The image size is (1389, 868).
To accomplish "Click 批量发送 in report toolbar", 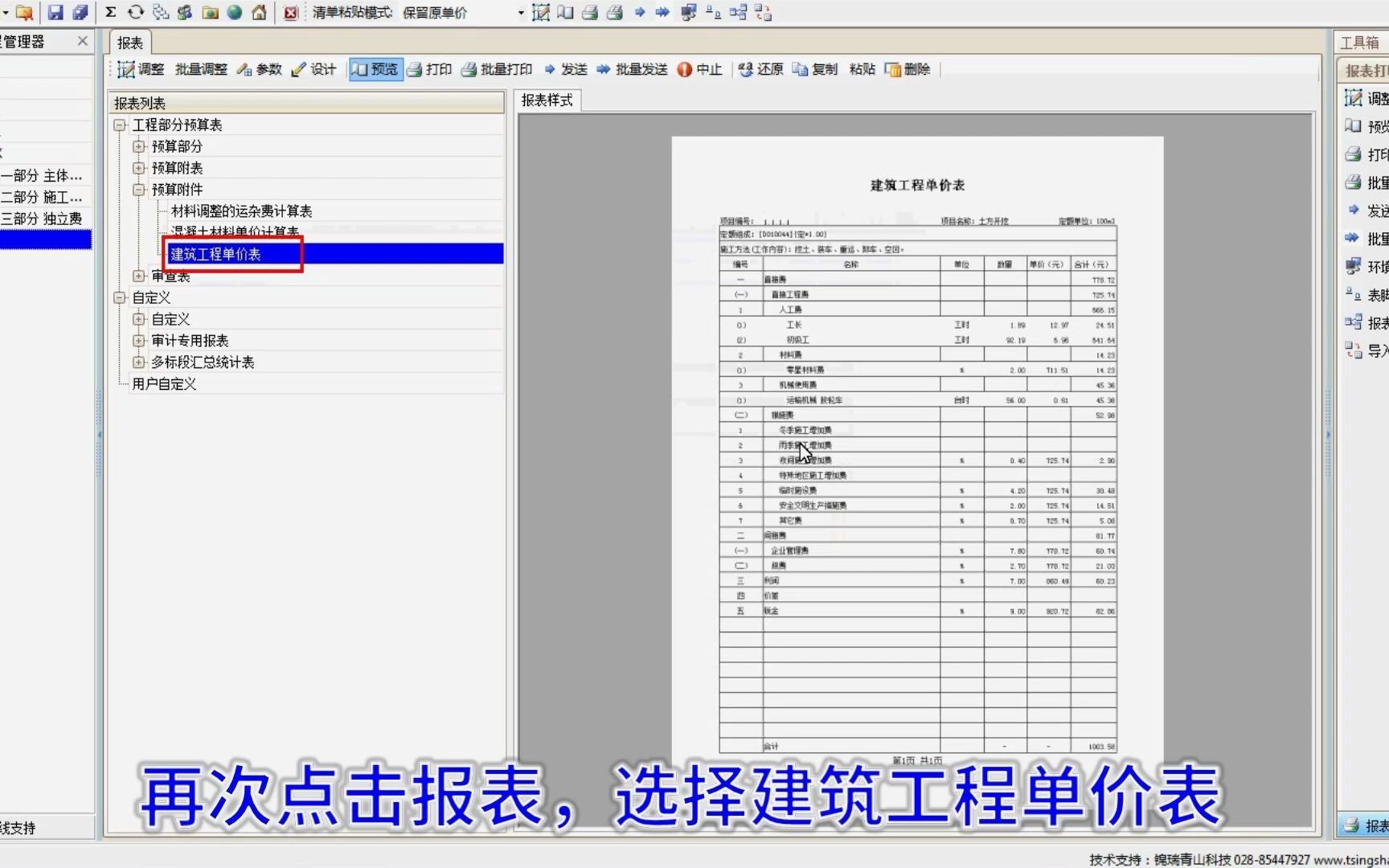I will tap(632, 69).
